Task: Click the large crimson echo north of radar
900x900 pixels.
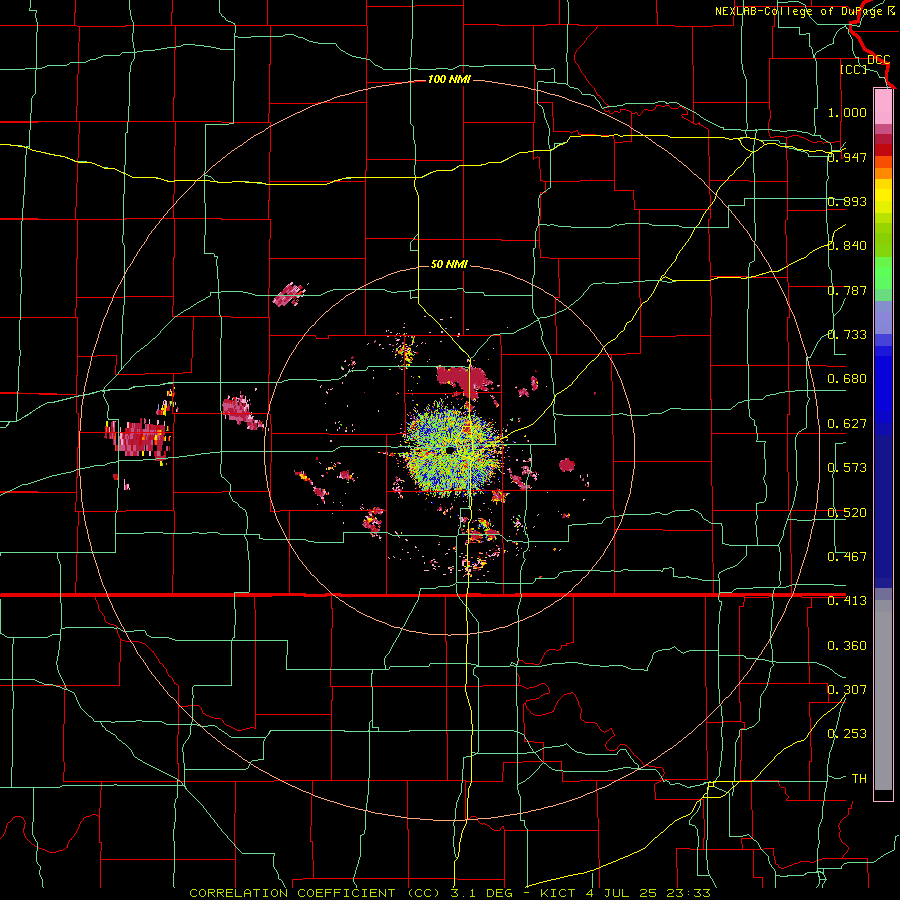Action: click(465, 380)
